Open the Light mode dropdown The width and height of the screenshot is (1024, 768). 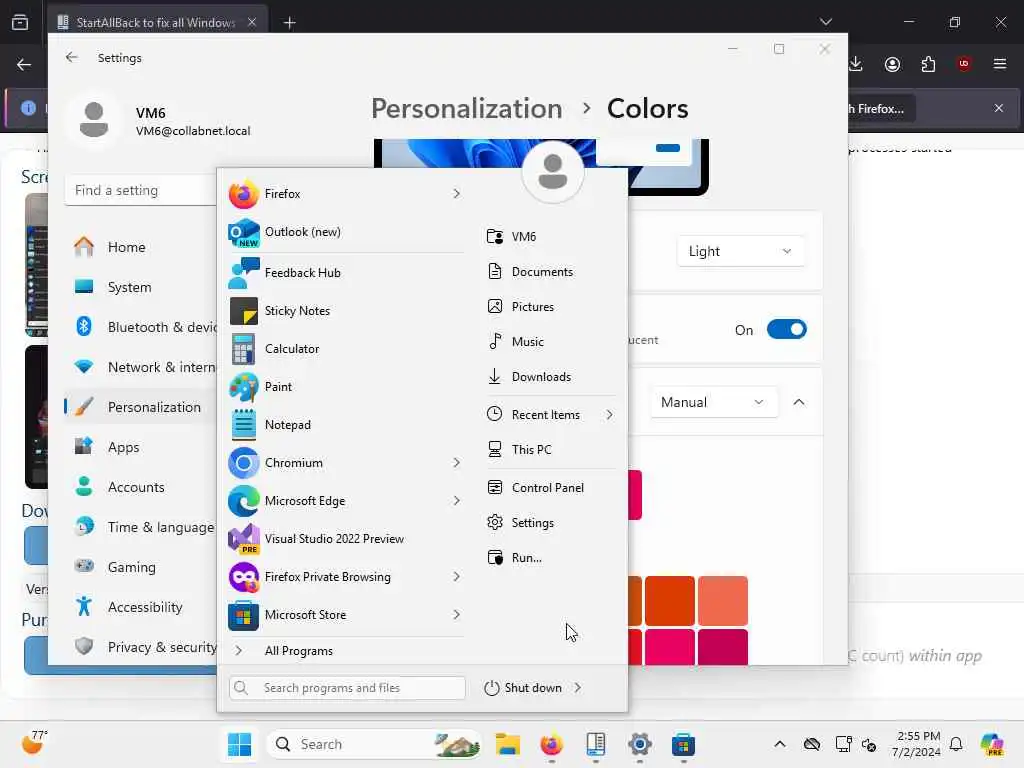tap(740, 251)
